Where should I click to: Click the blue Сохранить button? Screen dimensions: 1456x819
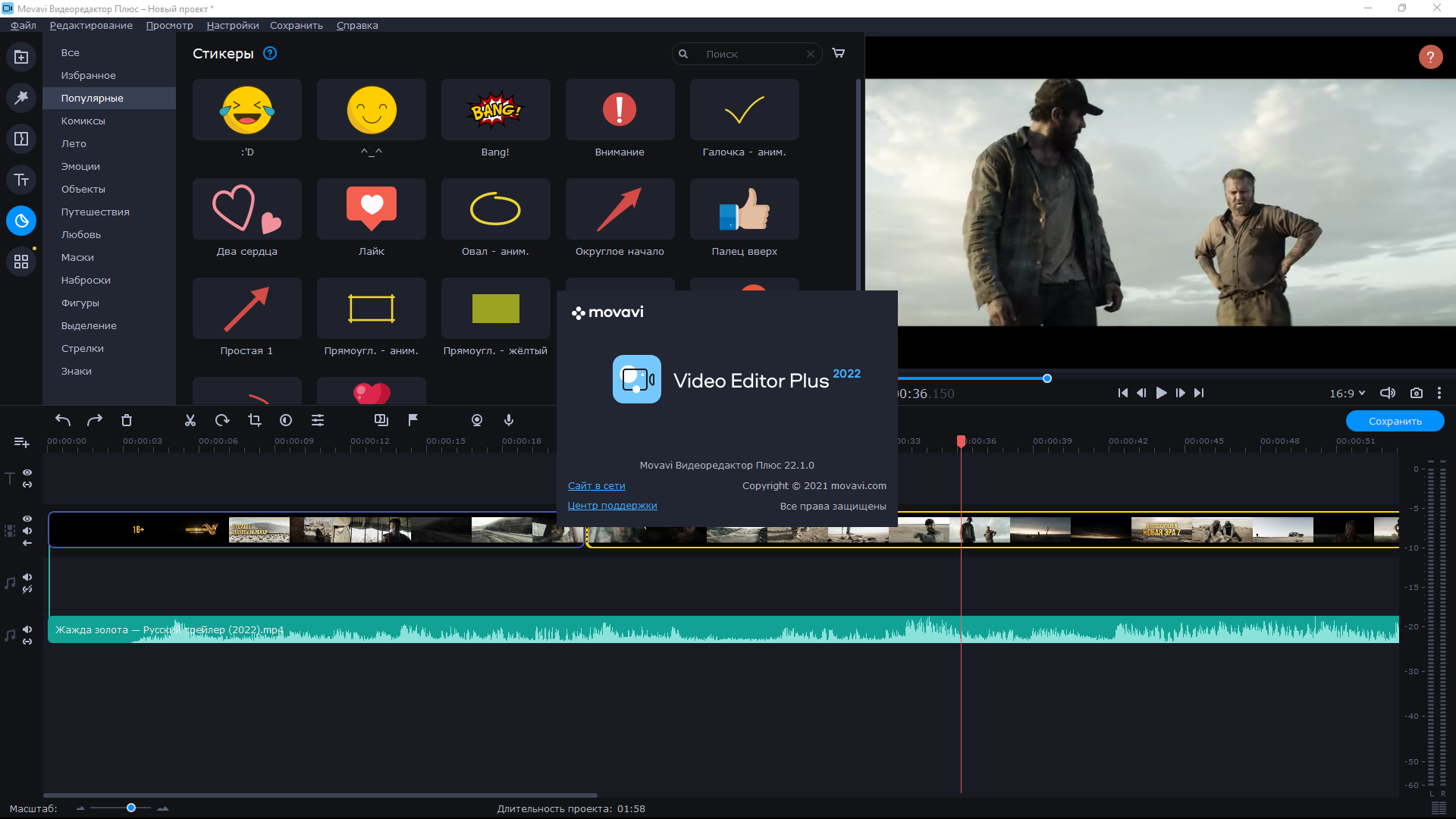click(x=1395, y=421)
